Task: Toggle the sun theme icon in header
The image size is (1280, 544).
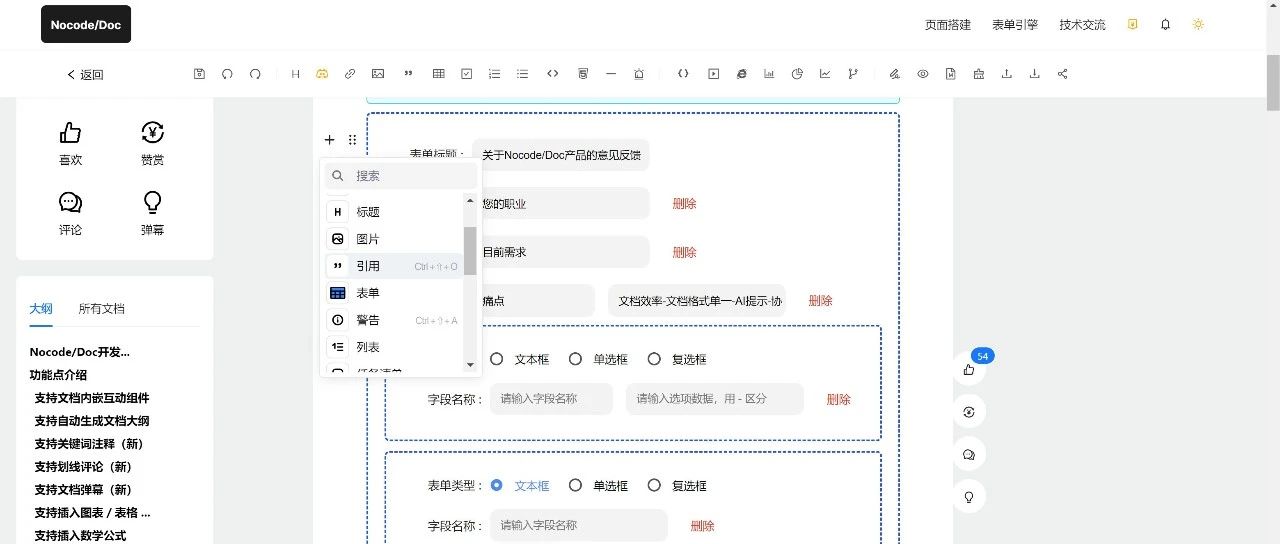Action: click(1198, 24)
